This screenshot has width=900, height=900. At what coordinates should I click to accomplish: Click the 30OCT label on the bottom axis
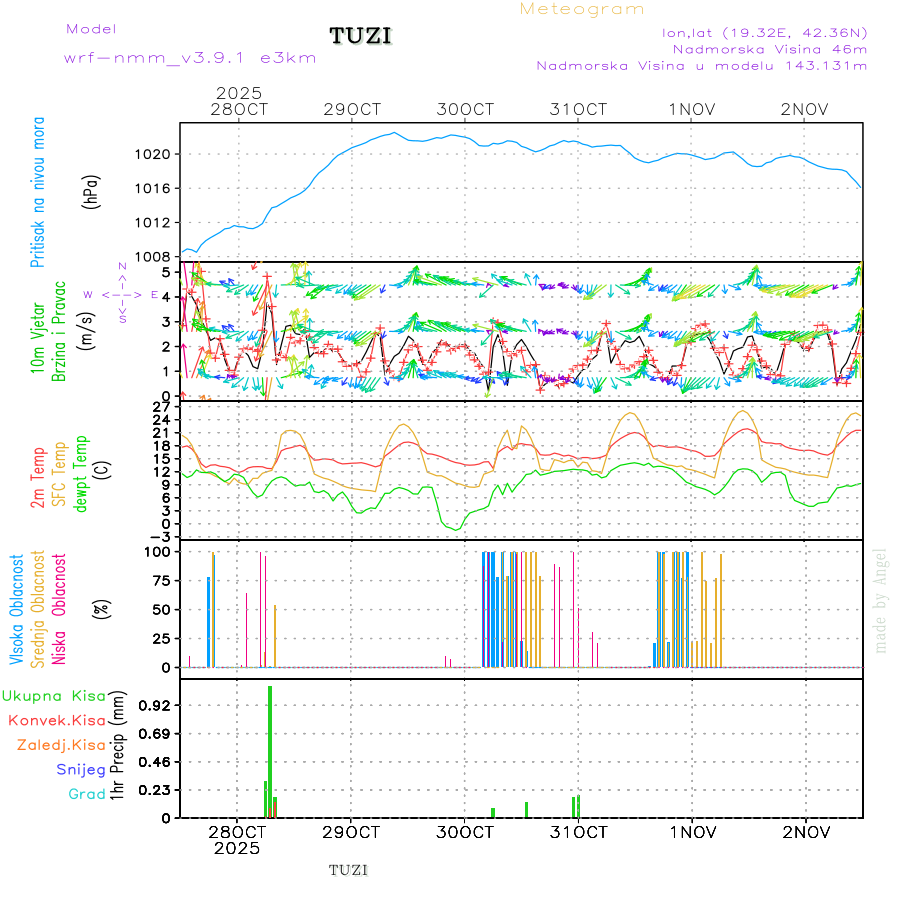tap(465, 832)
